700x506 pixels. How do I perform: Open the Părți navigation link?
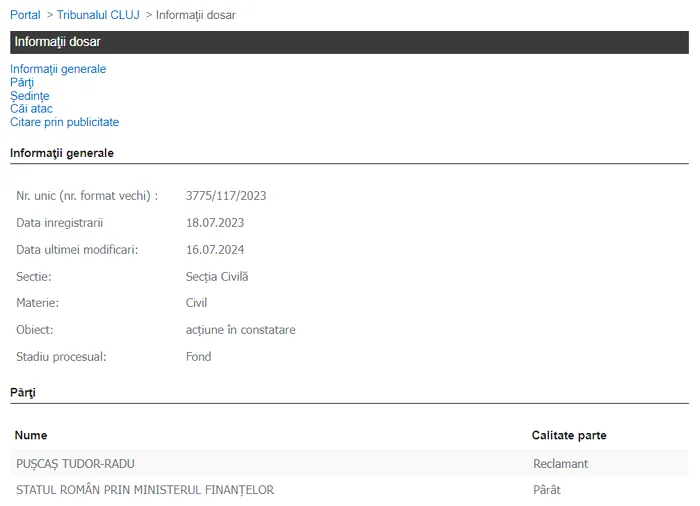(x=22, y=82)
